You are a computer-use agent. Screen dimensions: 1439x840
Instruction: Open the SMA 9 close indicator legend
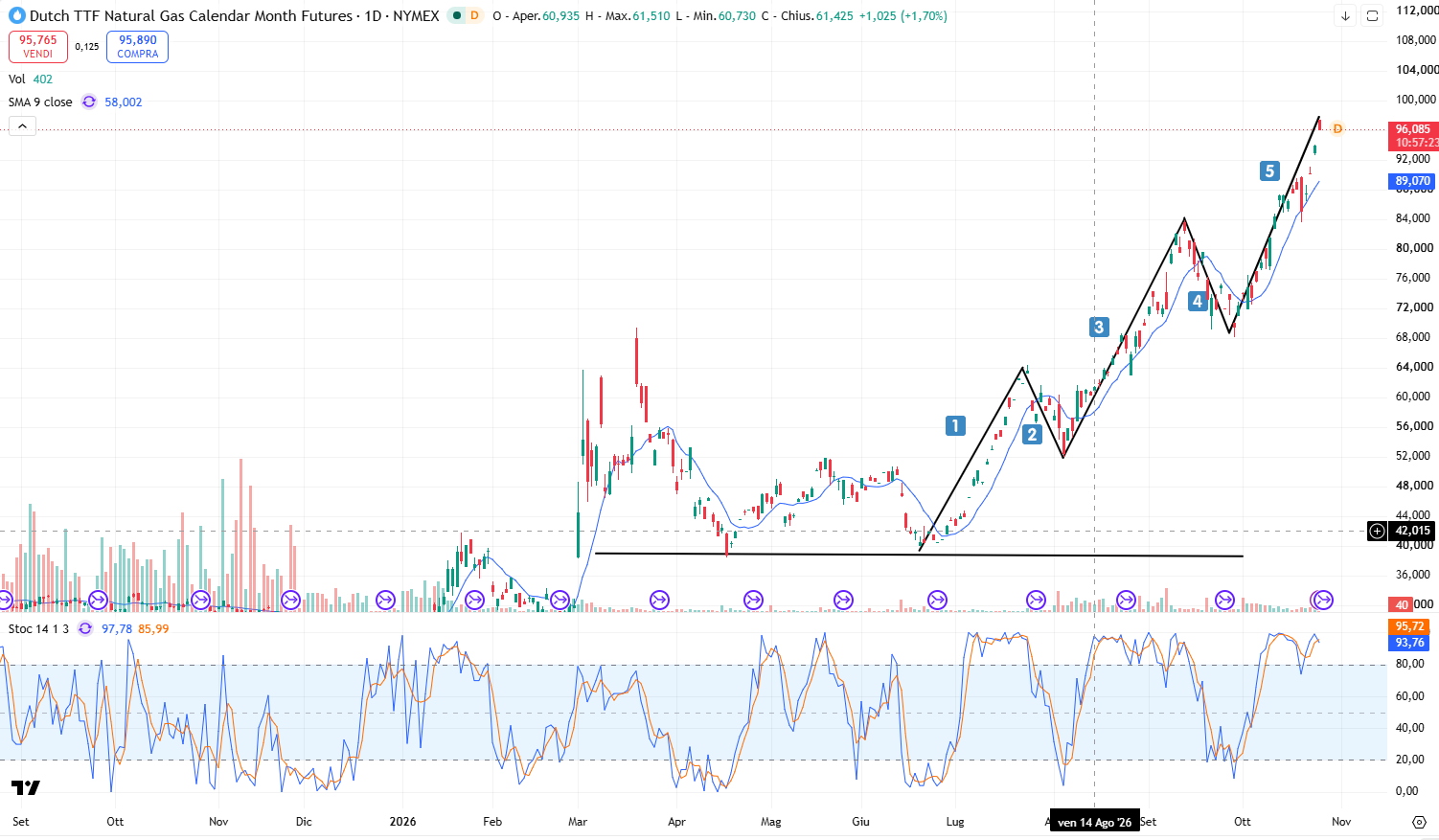tap(40, 102)
